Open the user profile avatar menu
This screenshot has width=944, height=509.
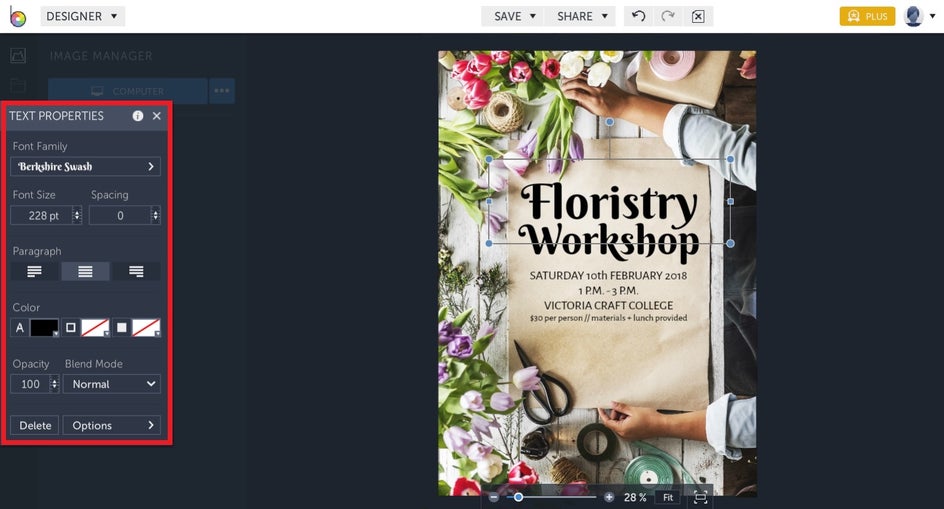(x=920, y=16)
